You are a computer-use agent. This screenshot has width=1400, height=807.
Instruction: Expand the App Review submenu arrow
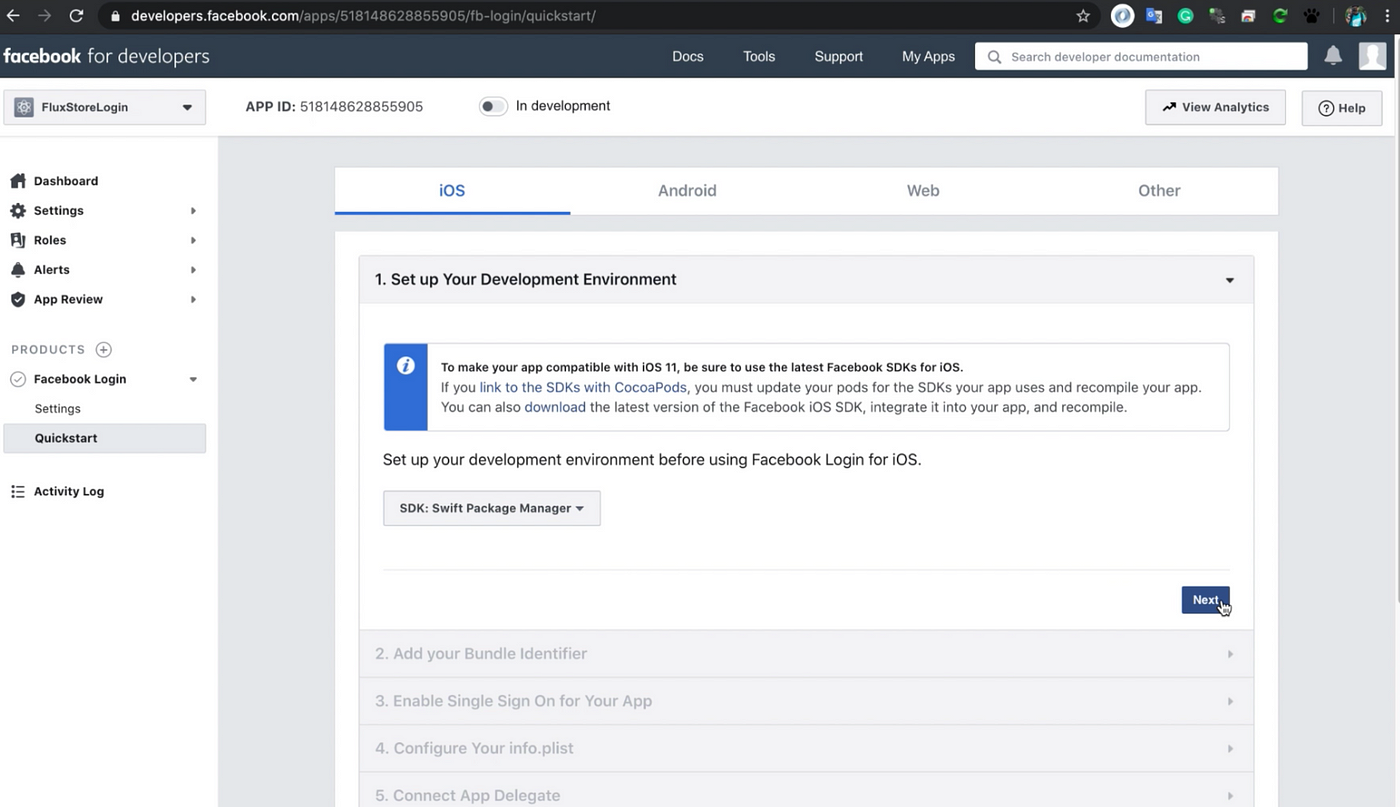tap(193, 299)
